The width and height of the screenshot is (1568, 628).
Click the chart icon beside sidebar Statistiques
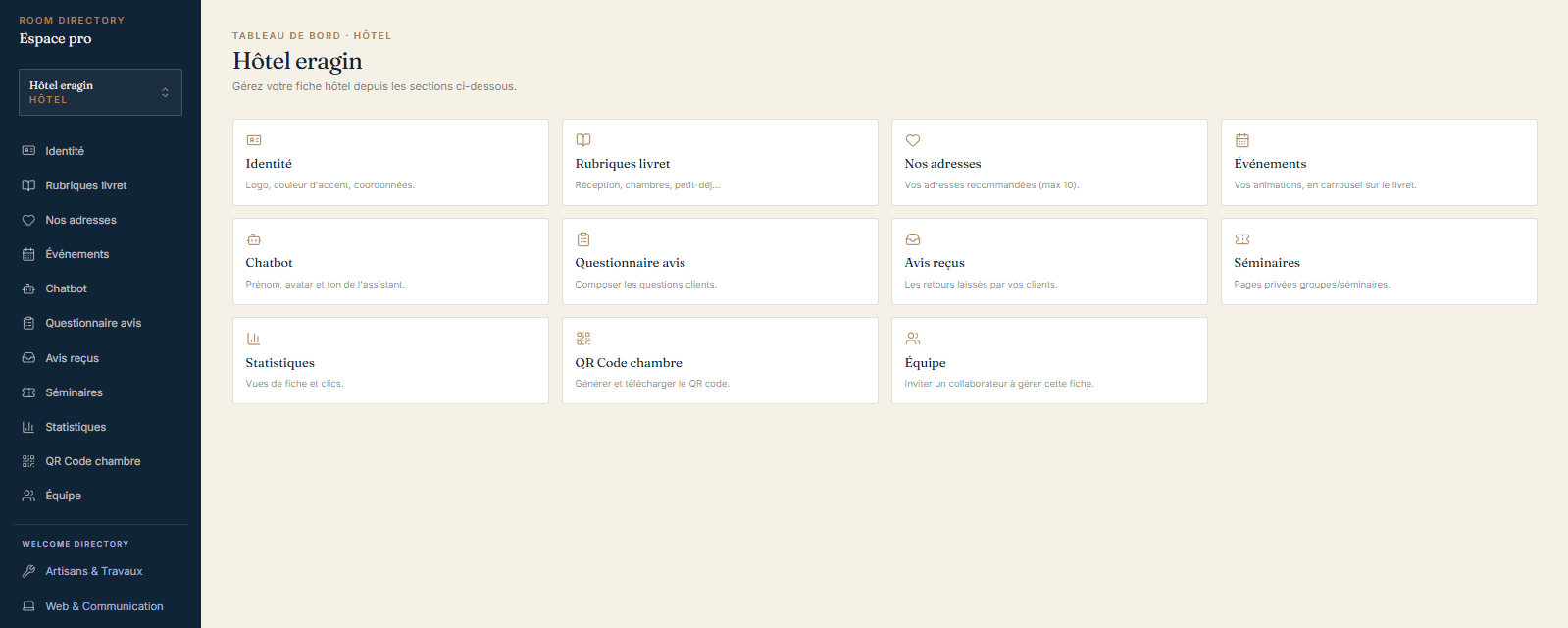coord(28,427)
